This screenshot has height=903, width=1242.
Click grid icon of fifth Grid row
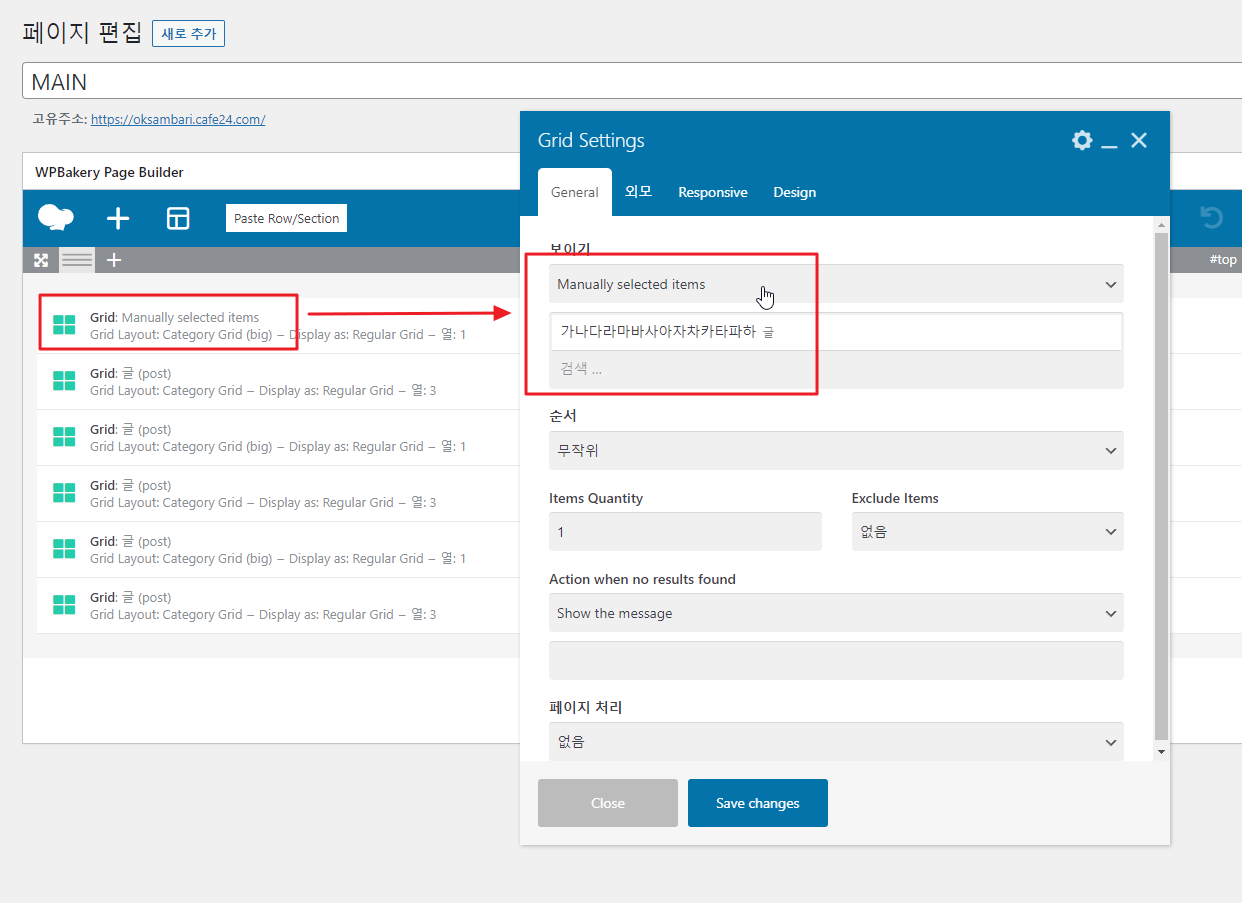click(x=64, y=549)
